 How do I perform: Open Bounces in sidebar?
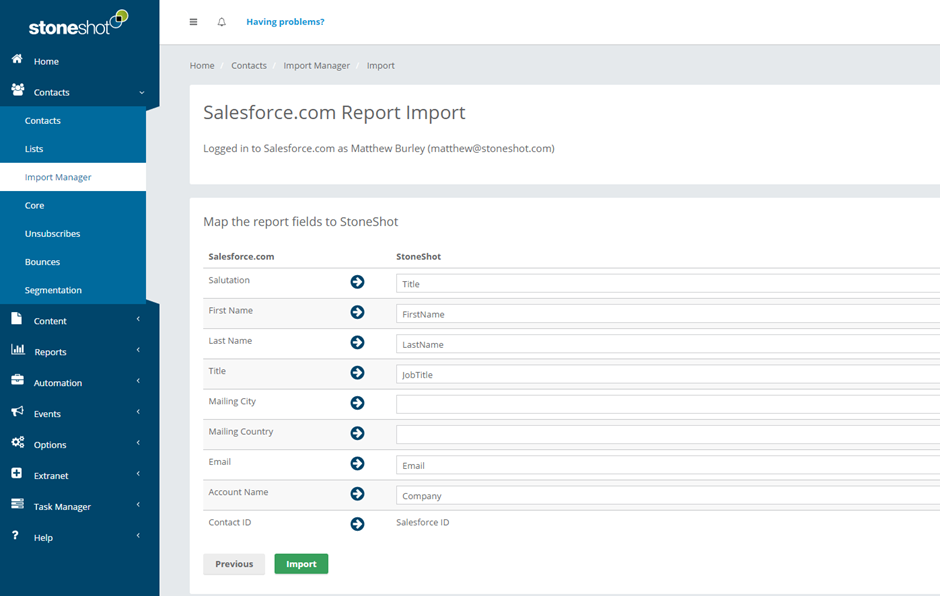(73, 261)
